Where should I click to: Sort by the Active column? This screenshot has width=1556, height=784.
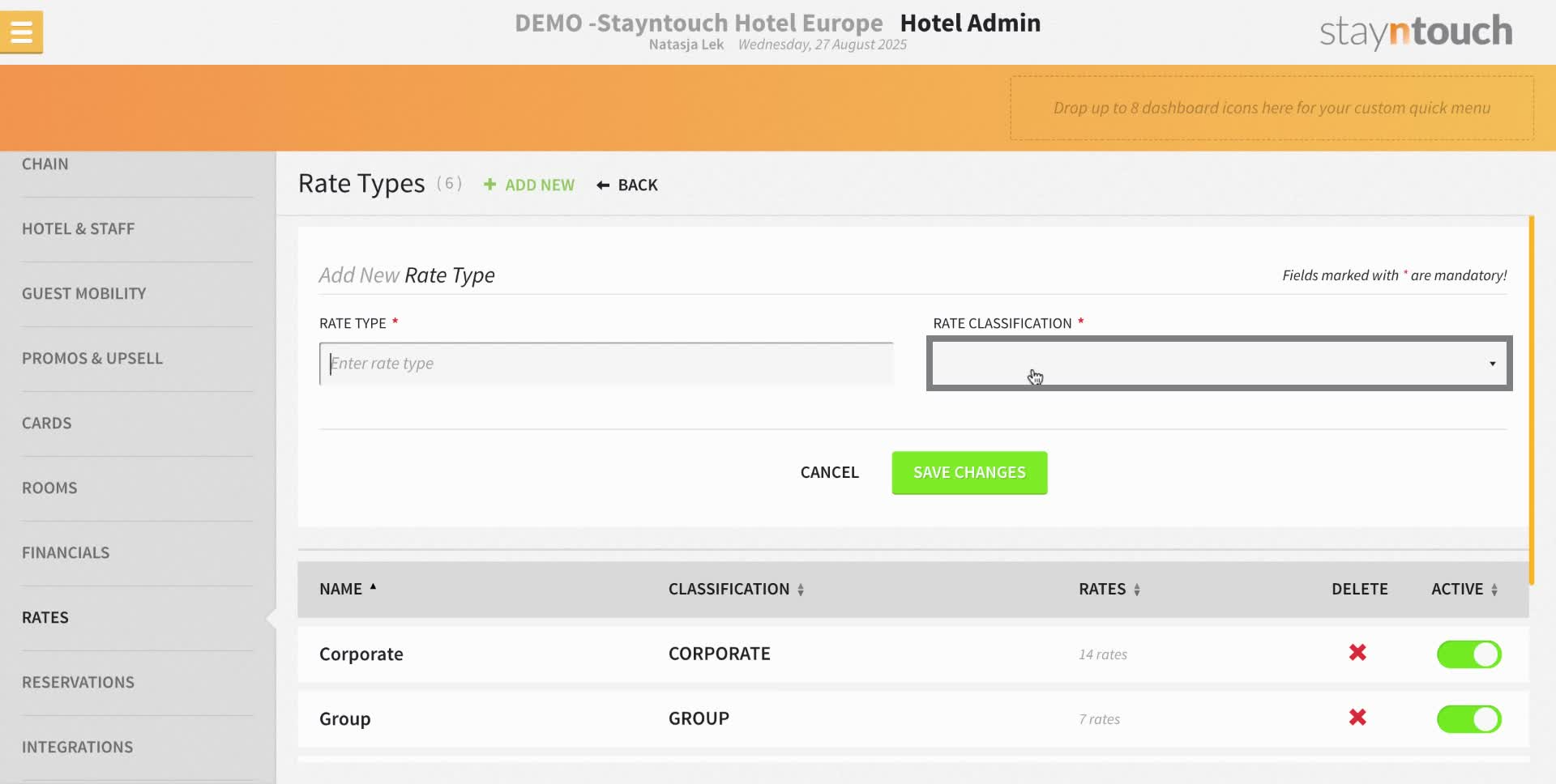tap(1464, 589)
